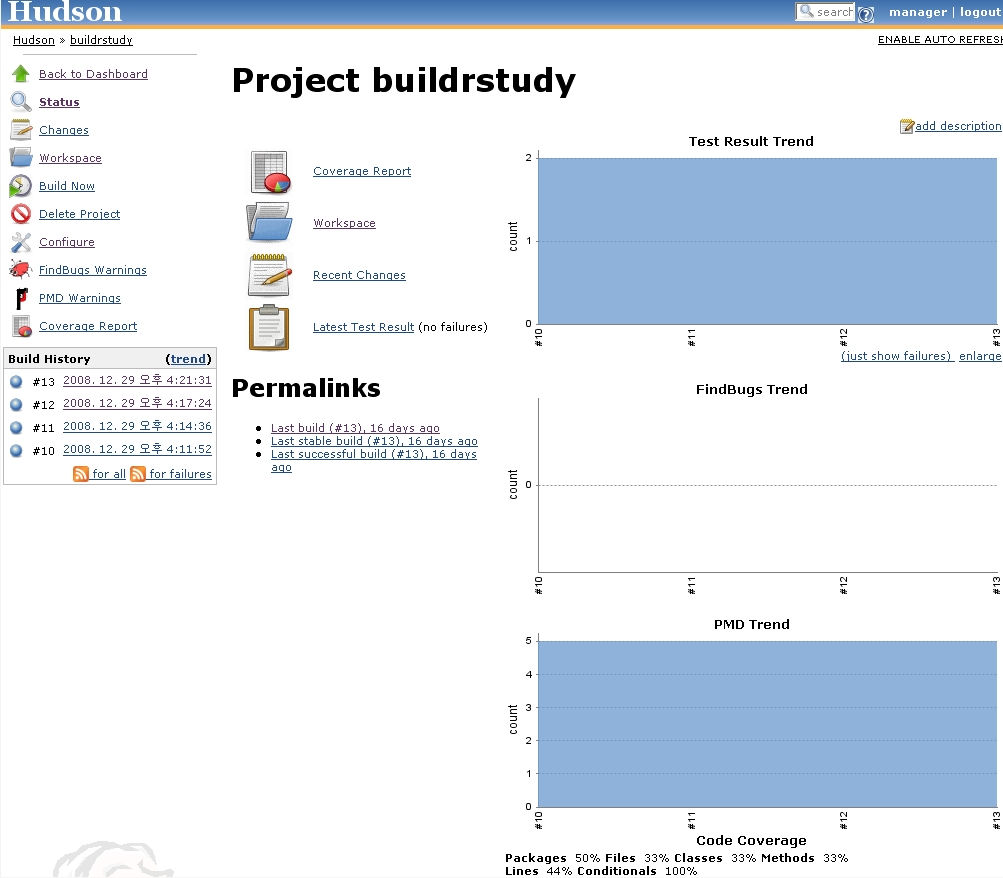Click the magnifying glass Status icon

[20, 102]
